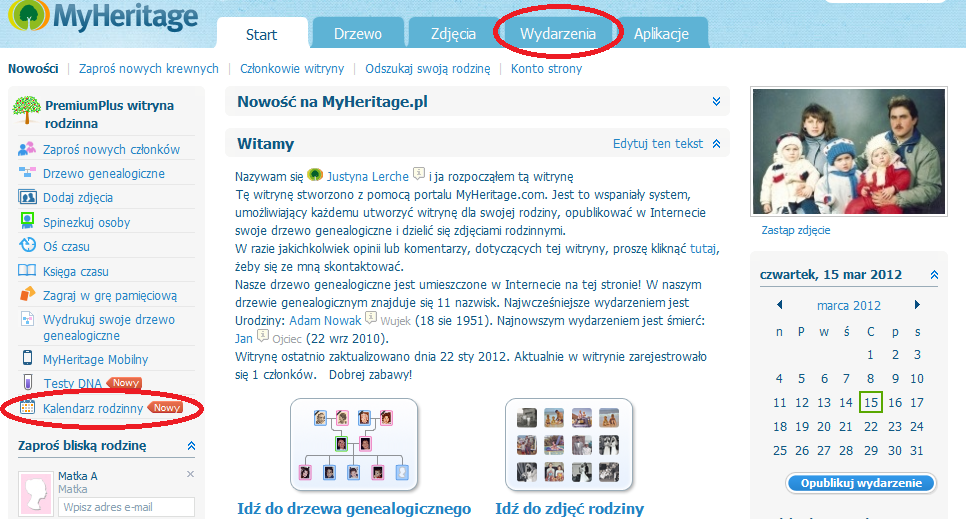Open Zagraj w grę pamięciową link
The height and width of the screenshot is (519, 966).
tap(110, 296)
